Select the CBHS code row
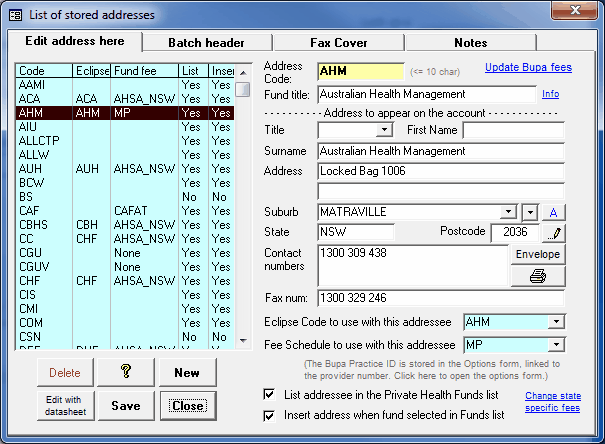The height and width of the screenshot is (444, 605). coord(125,225)
